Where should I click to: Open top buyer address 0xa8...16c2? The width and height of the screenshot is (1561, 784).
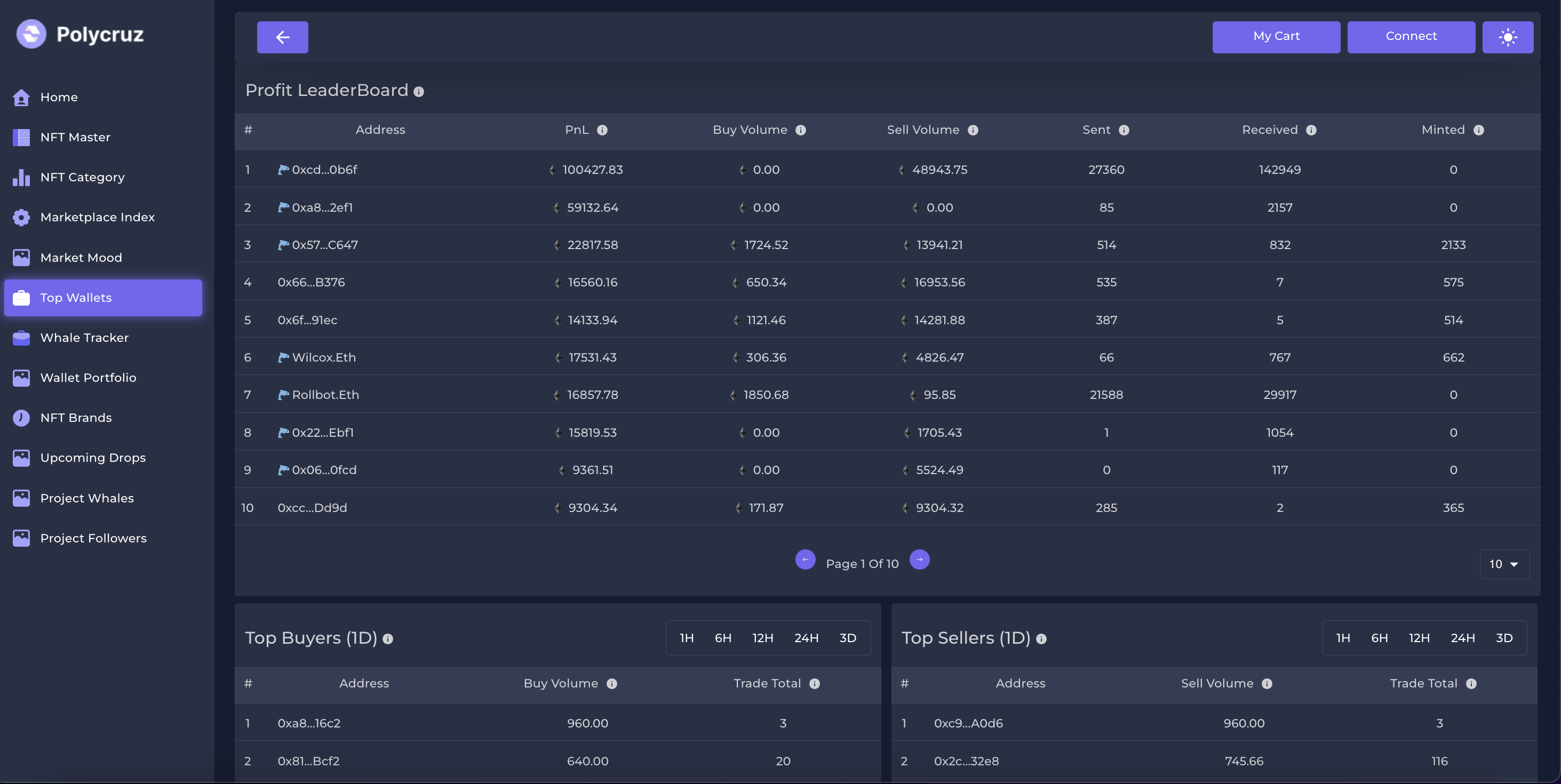pyautogui.click(x=309, y=723)
